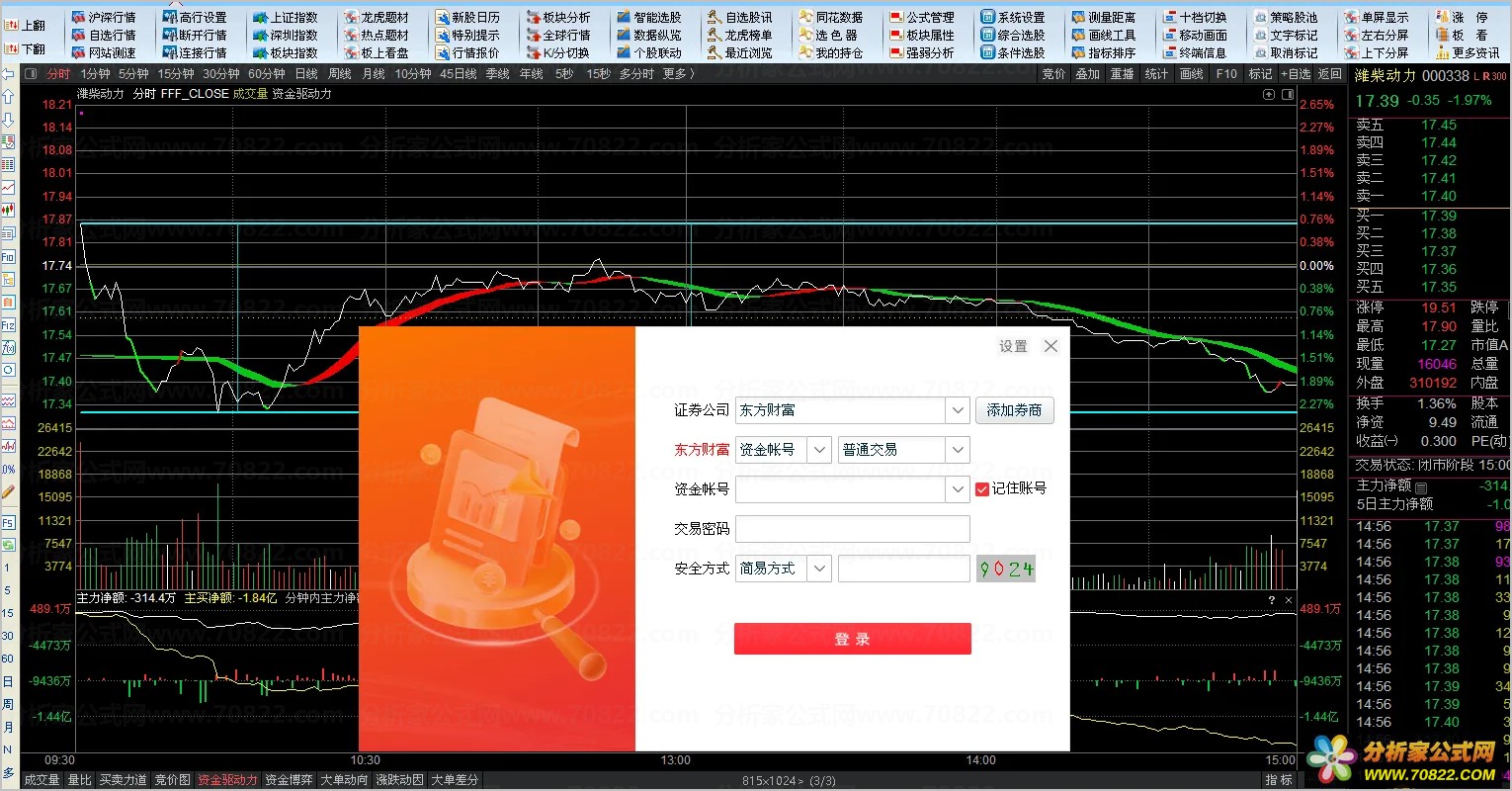Refresh captcha image 9024
Image resolution: width=1512 pixels, height=791 pixels.
click(1006, 569)
